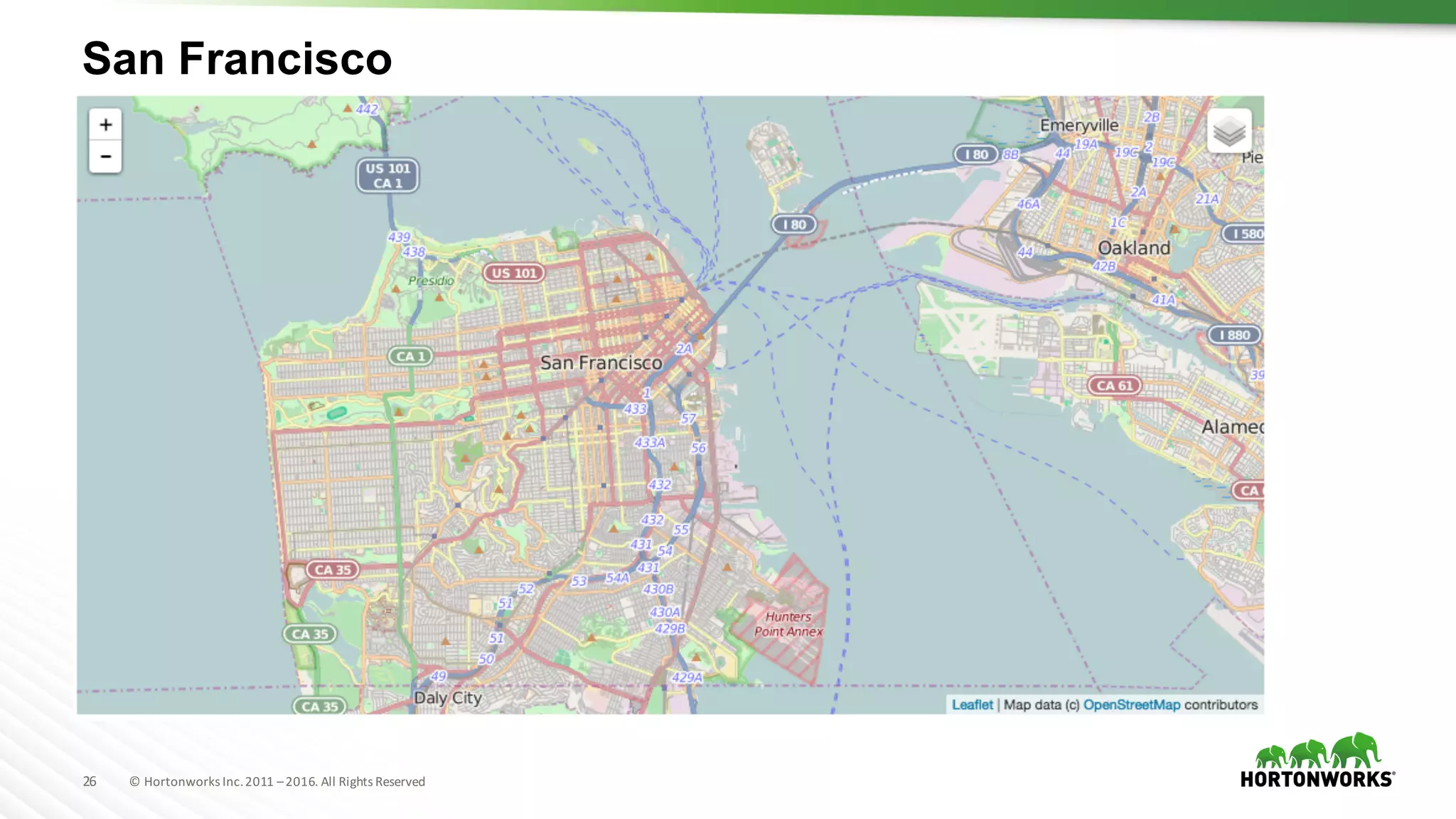The image size is (1456, 819).
Task: Click the Emeryville label on map
Action: [1078, 126]
